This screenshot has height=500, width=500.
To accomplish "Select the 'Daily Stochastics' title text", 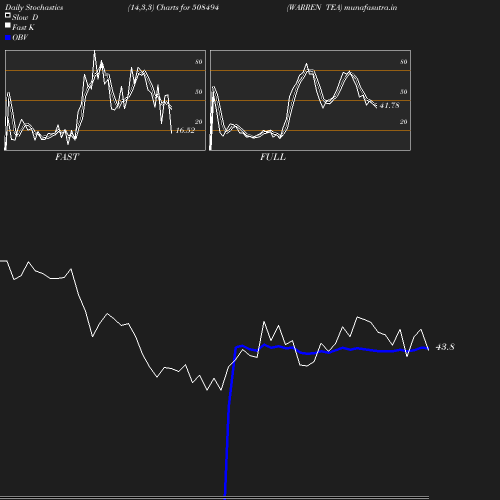I will click(x=34, y=8).
